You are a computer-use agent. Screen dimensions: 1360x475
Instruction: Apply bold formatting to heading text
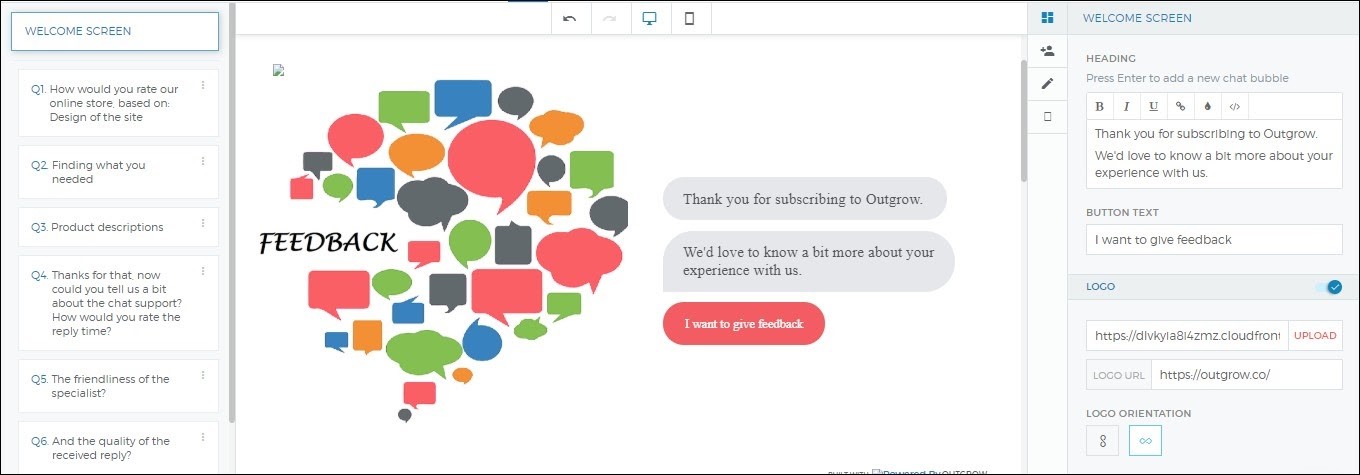(x=1100, y=106)
